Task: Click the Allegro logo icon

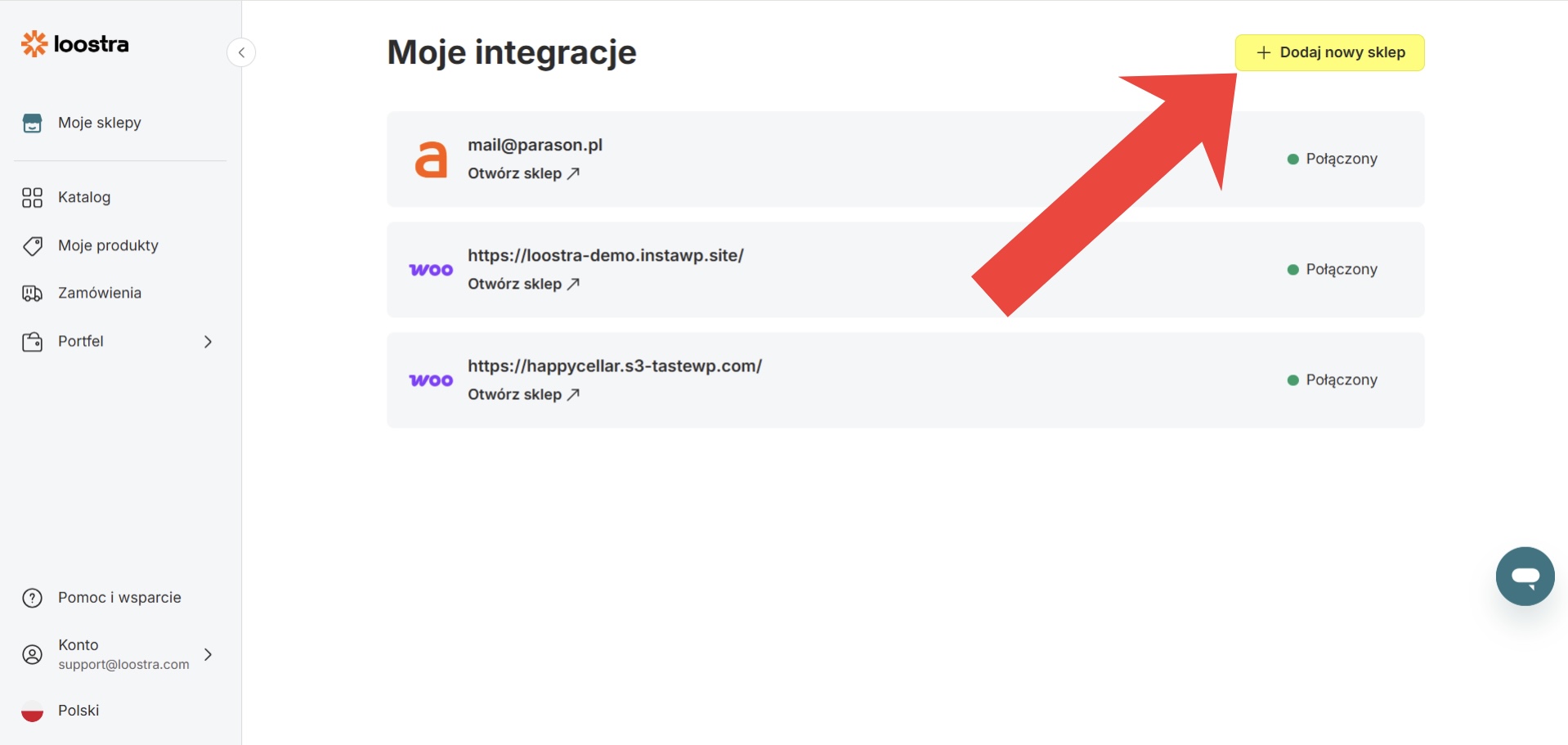Action: [431, 159]
